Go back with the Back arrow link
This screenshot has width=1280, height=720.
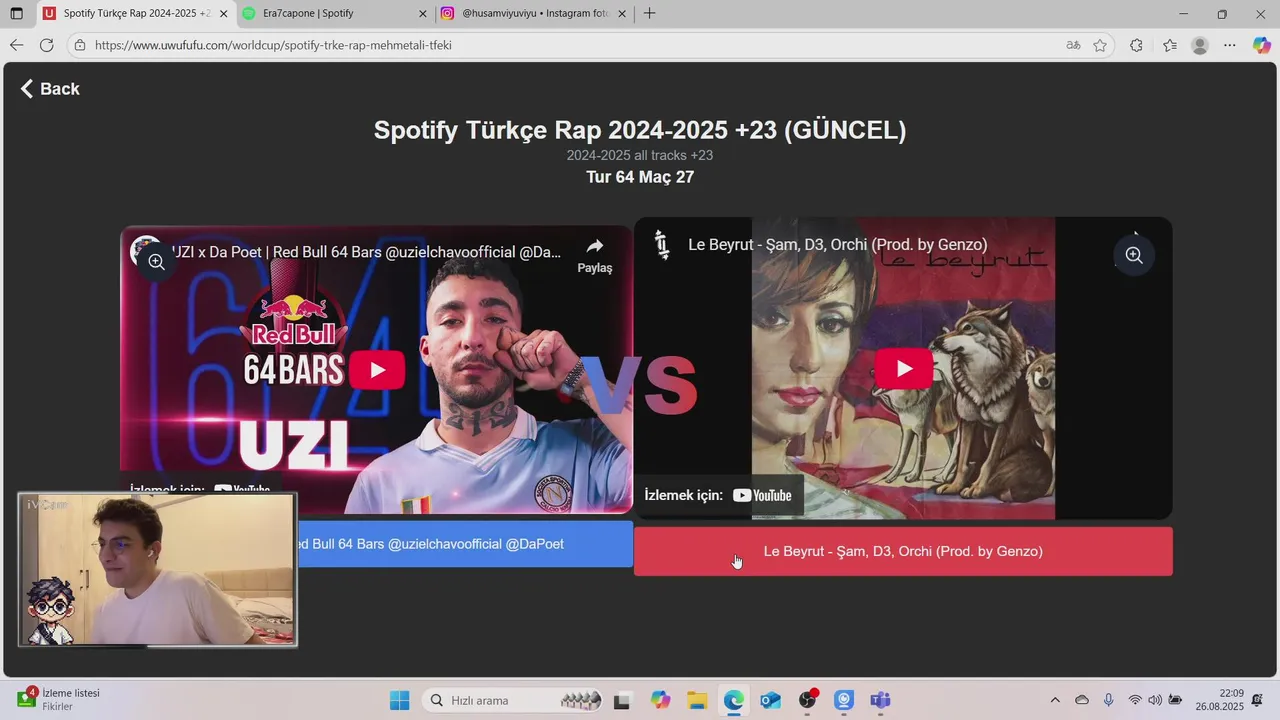coord(50,89)
